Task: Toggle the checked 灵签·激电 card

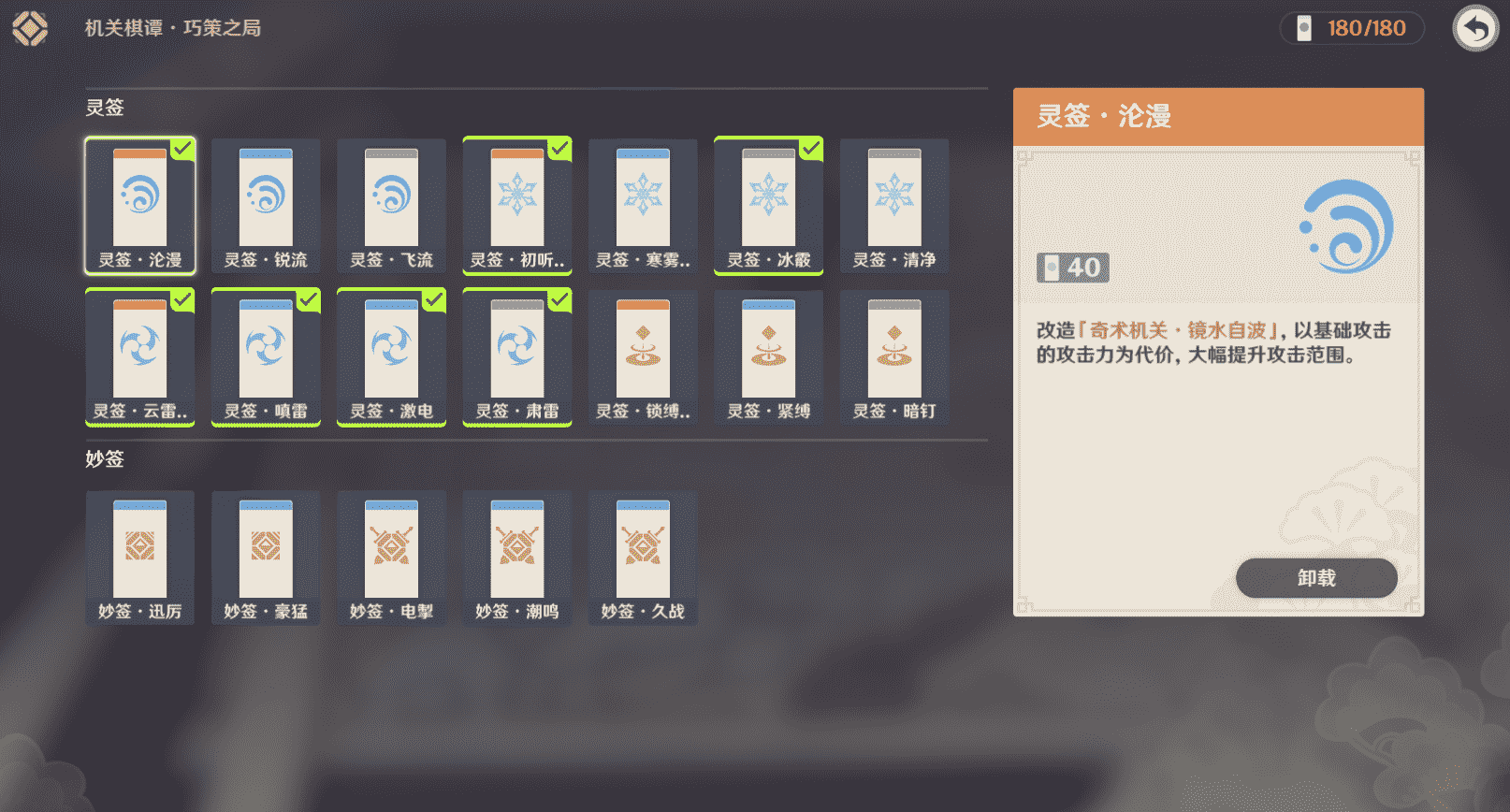Action: [x=391, y=357]
